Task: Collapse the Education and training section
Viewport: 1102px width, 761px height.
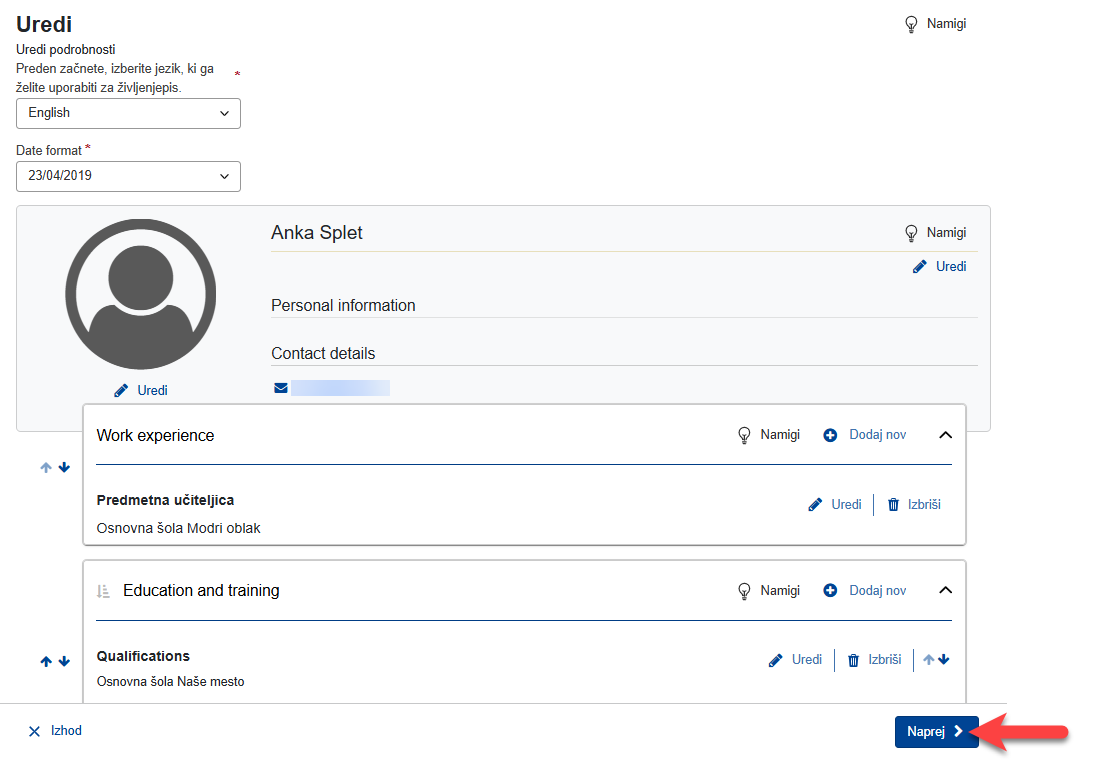Action: [945, 591]
